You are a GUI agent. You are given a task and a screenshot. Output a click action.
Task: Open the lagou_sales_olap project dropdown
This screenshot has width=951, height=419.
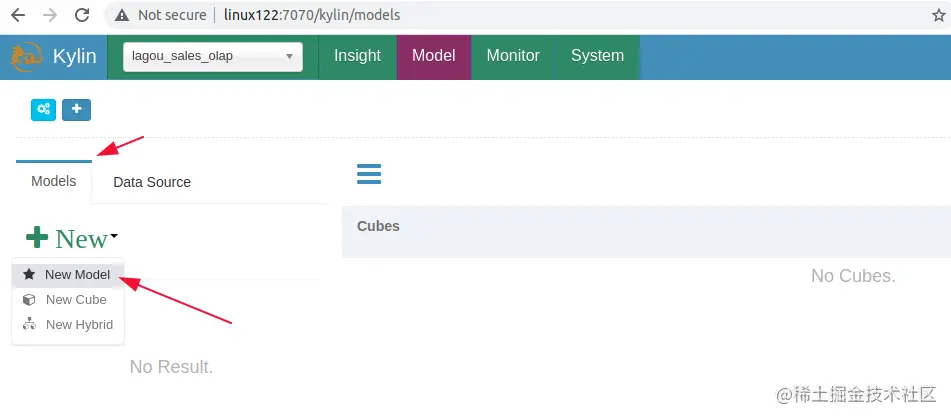(x=213, y=56)
